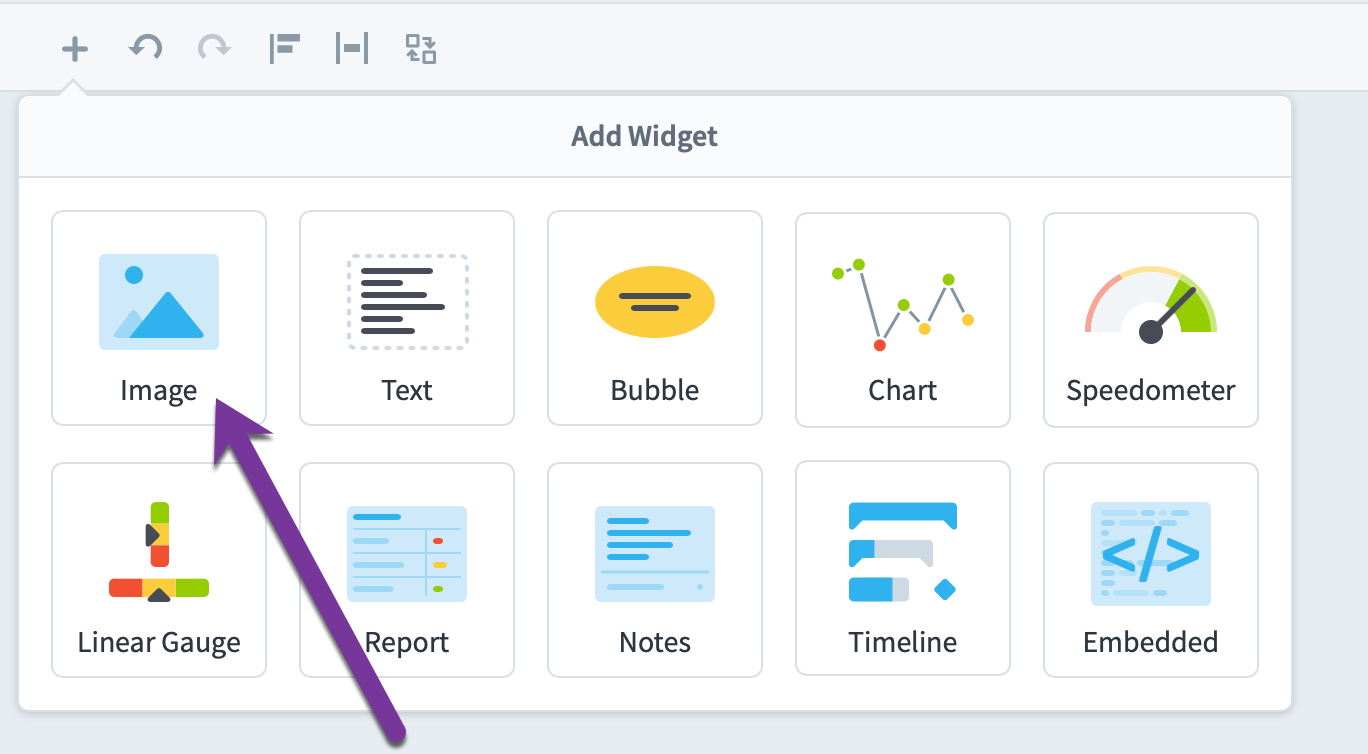Choose the Notes widget
1368x754 pixels.
pyautogui.click(x=655, y=570)
